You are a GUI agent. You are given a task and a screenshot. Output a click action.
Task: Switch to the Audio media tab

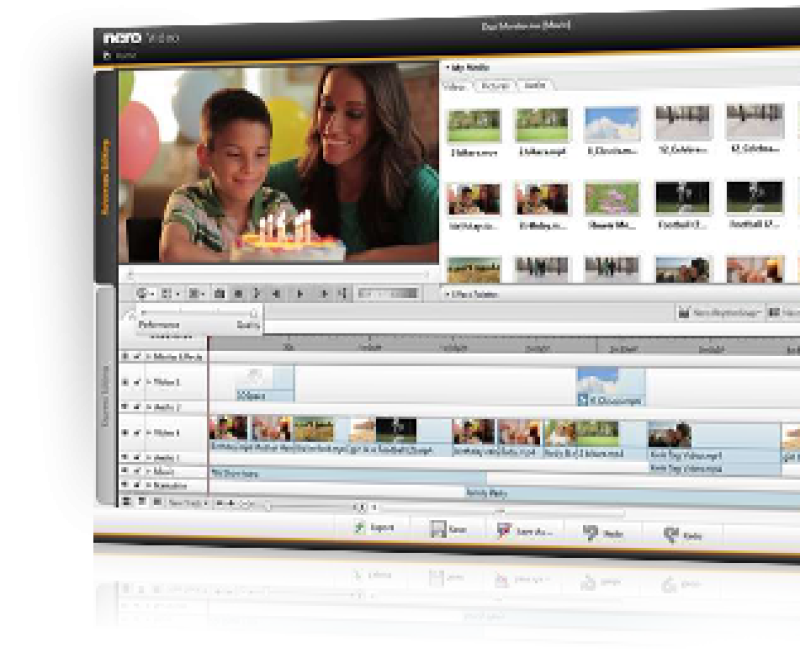tap(535, 86)
